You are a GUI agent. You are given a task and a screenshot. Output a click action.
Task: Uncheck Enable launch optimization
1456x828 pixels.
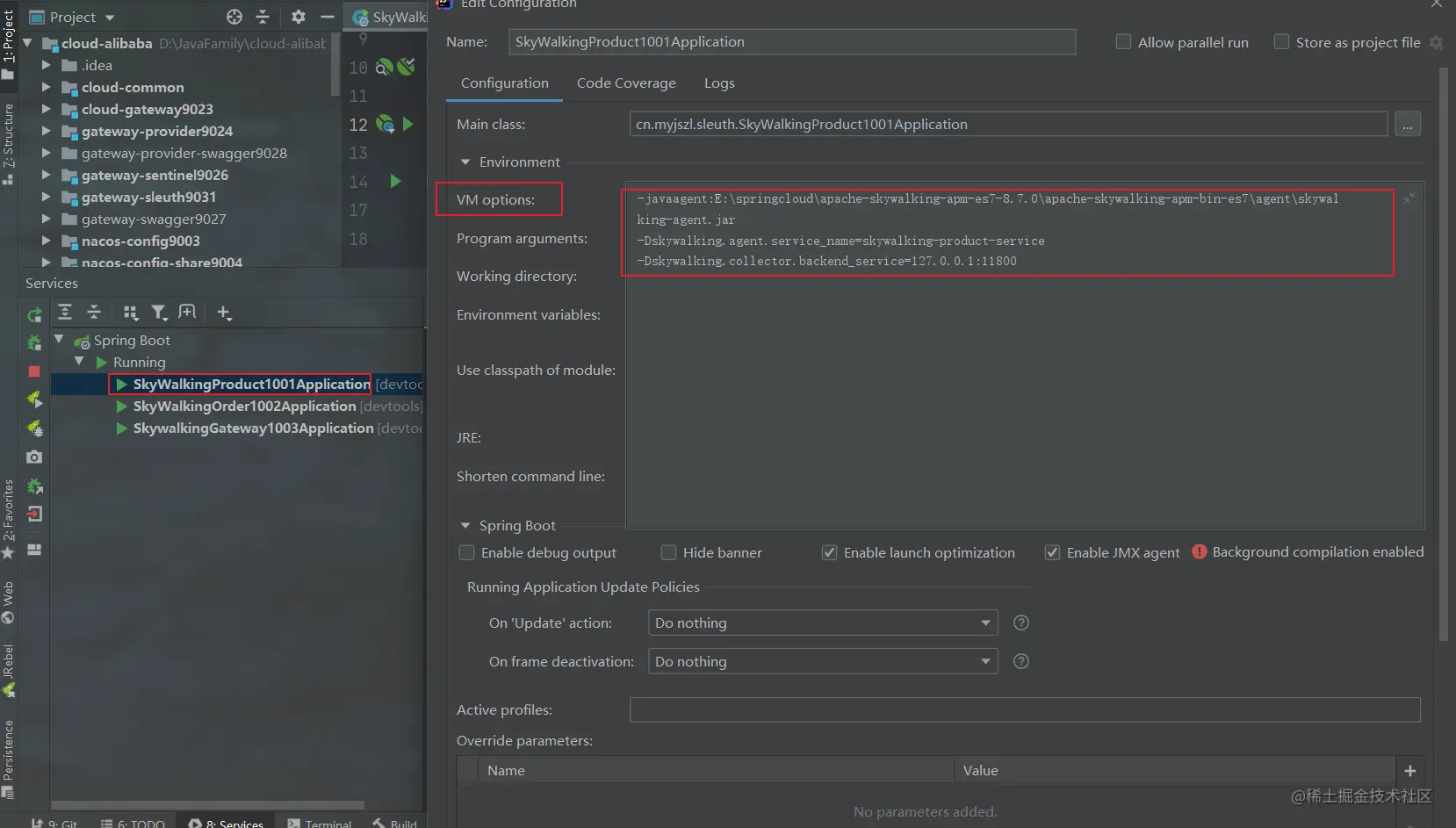point(829,552)
